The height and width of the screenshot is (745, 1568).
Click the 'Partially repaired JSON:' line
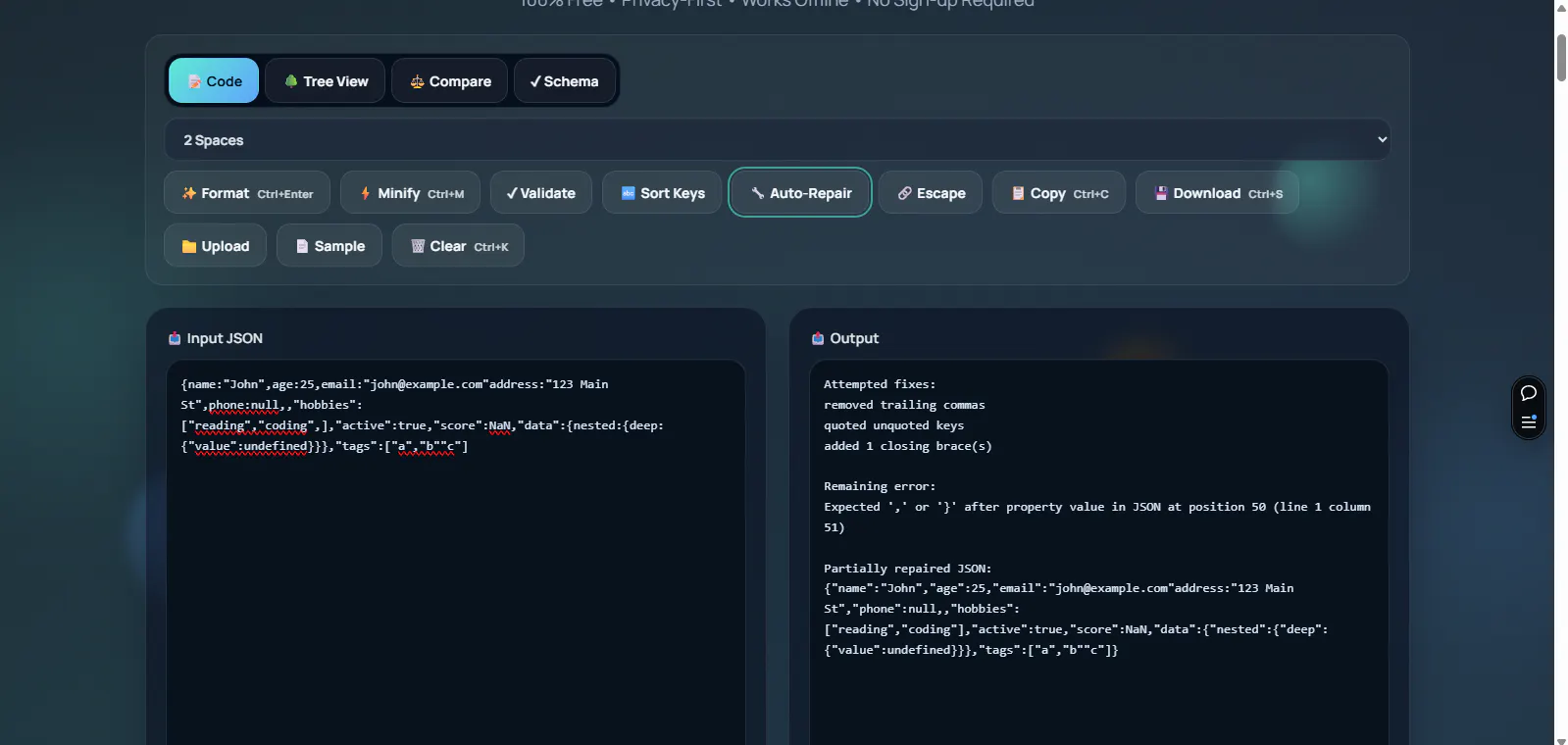pos(908,569)
